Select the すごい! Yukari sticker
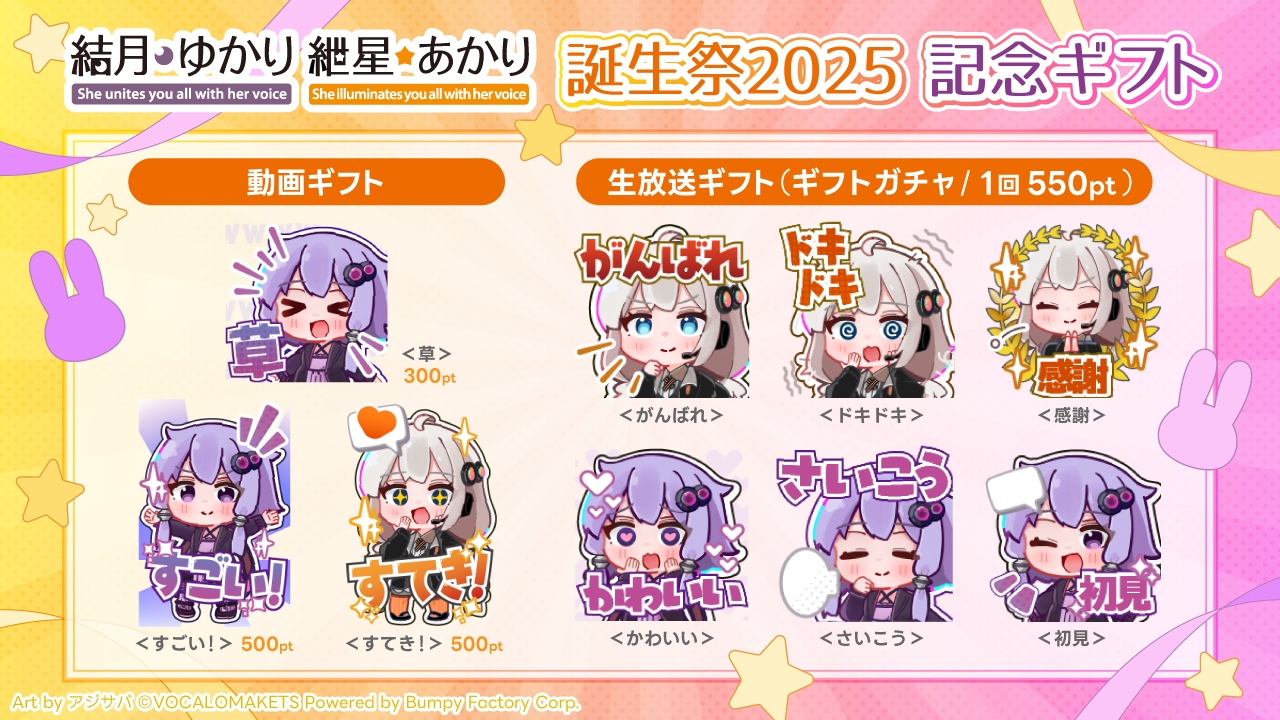Screen dimensions: 1280x720 coord(215,513)
